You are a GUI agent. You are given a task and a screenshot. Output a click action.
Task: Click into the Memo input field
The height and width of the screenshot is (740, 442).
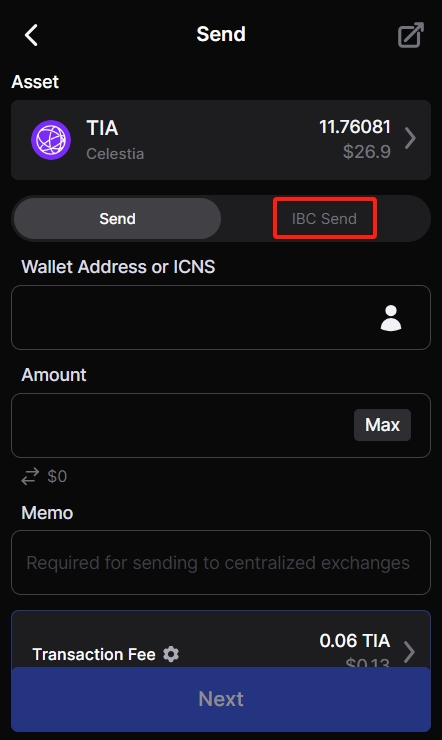(x=221, y=563)
